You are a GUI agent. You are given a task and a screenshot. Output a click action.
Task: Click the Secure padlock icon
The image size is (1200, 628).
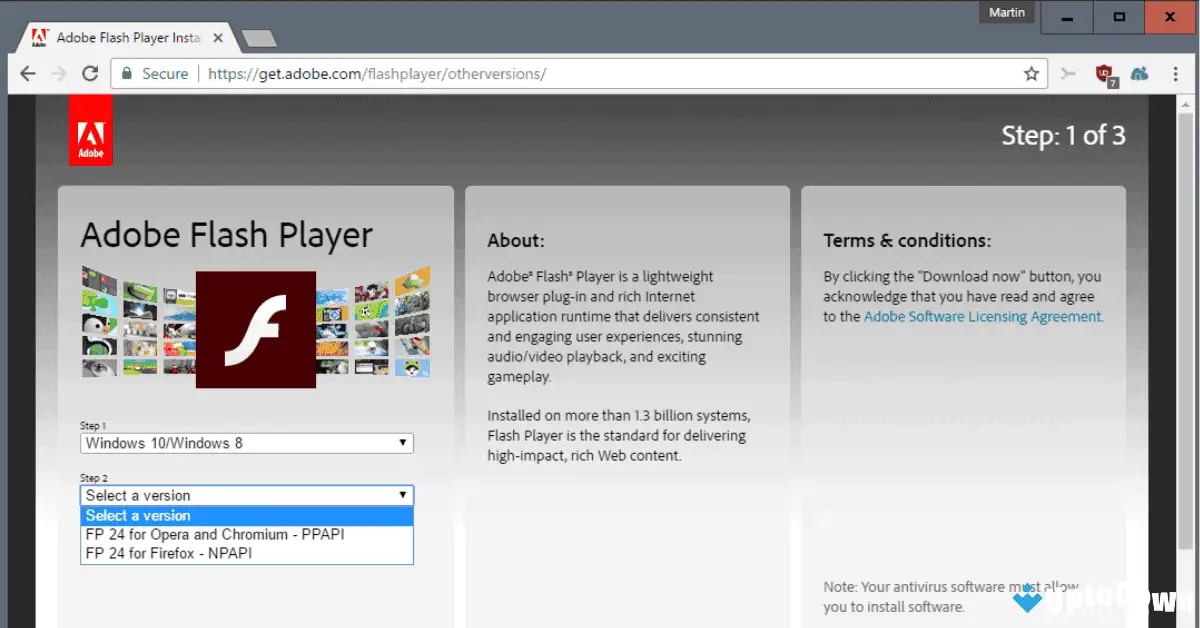126,73
